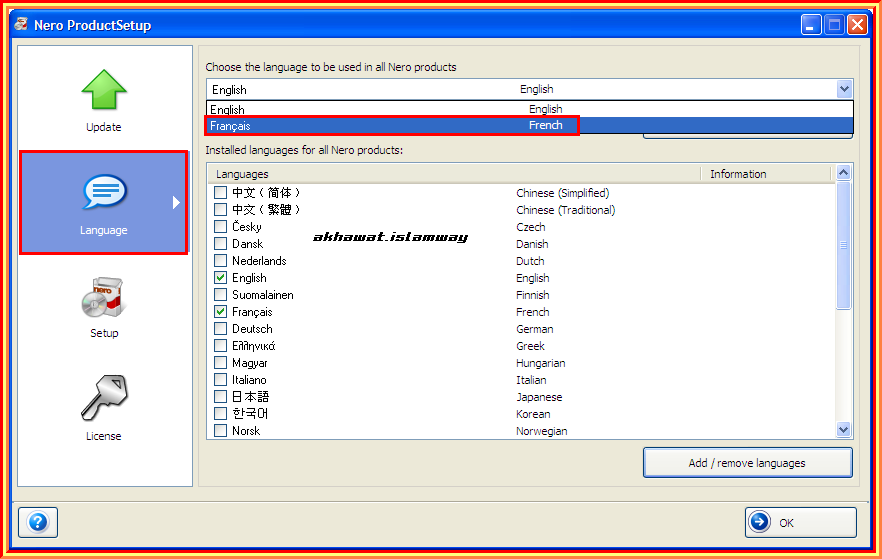This screenshot has height=559, width=882.
Task: Enable the Česky language checkbox
Action: point(220,227)
